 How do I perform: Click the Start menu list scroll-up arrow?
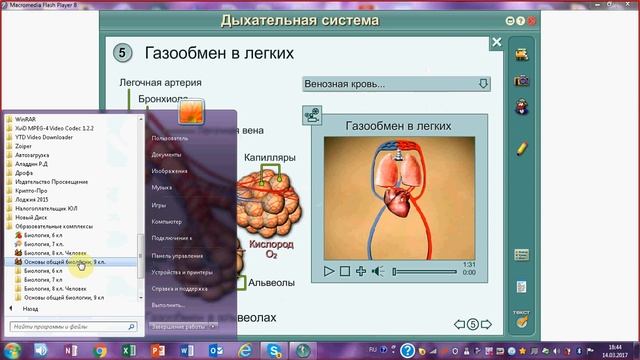[141, 119]
